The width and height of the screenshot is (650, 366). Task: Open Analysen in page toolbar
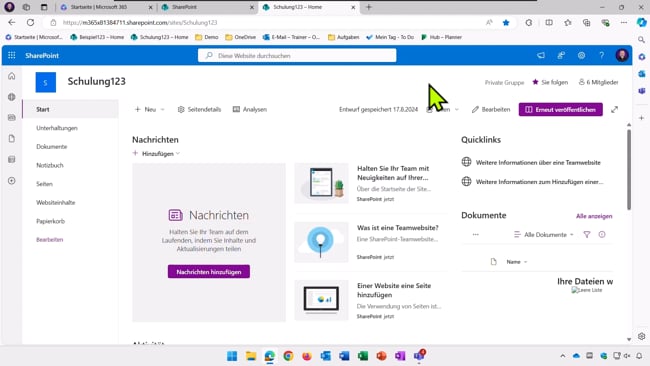(250, 109)
